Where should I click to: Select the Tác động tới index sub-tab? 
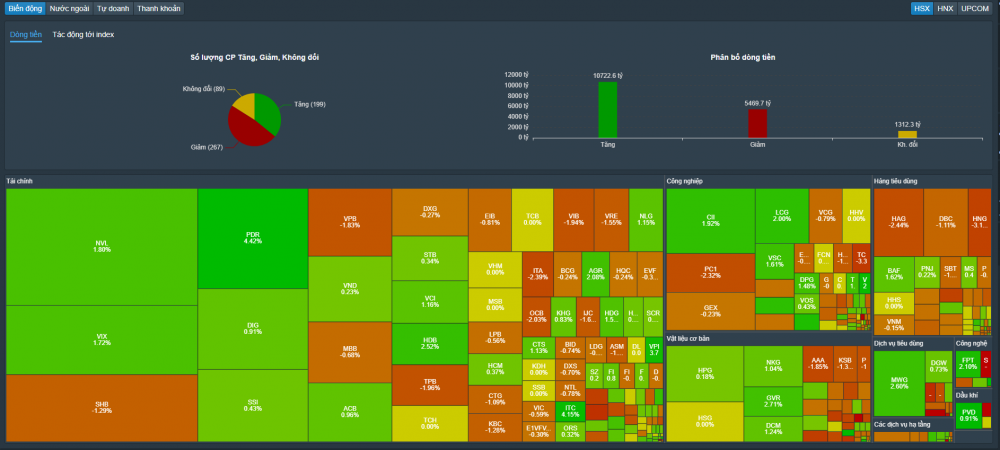(x=84, y=34)
